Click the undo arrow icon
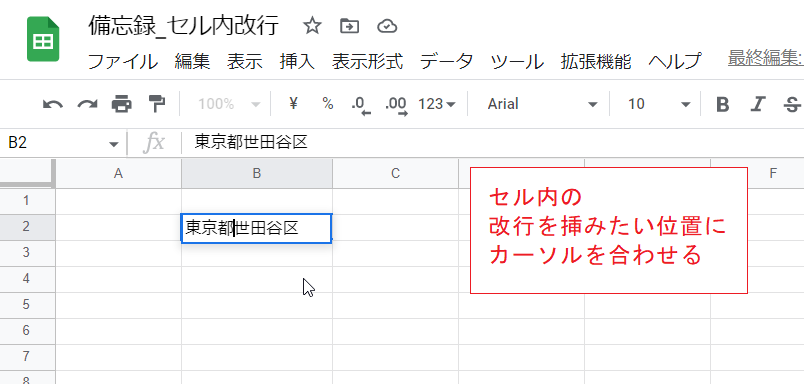Image resolution: width=804 pixels, height=384 pixels. click(x=53, y=105)
